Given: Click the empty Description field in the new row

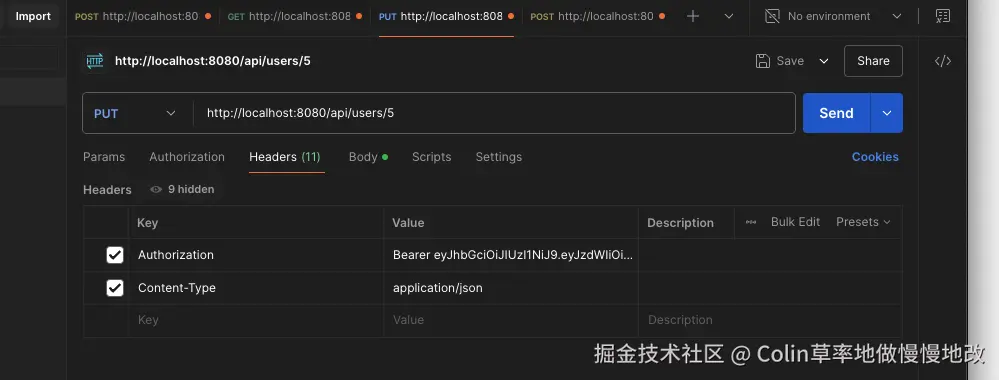Looking at the screenshot, I should 770,321.
